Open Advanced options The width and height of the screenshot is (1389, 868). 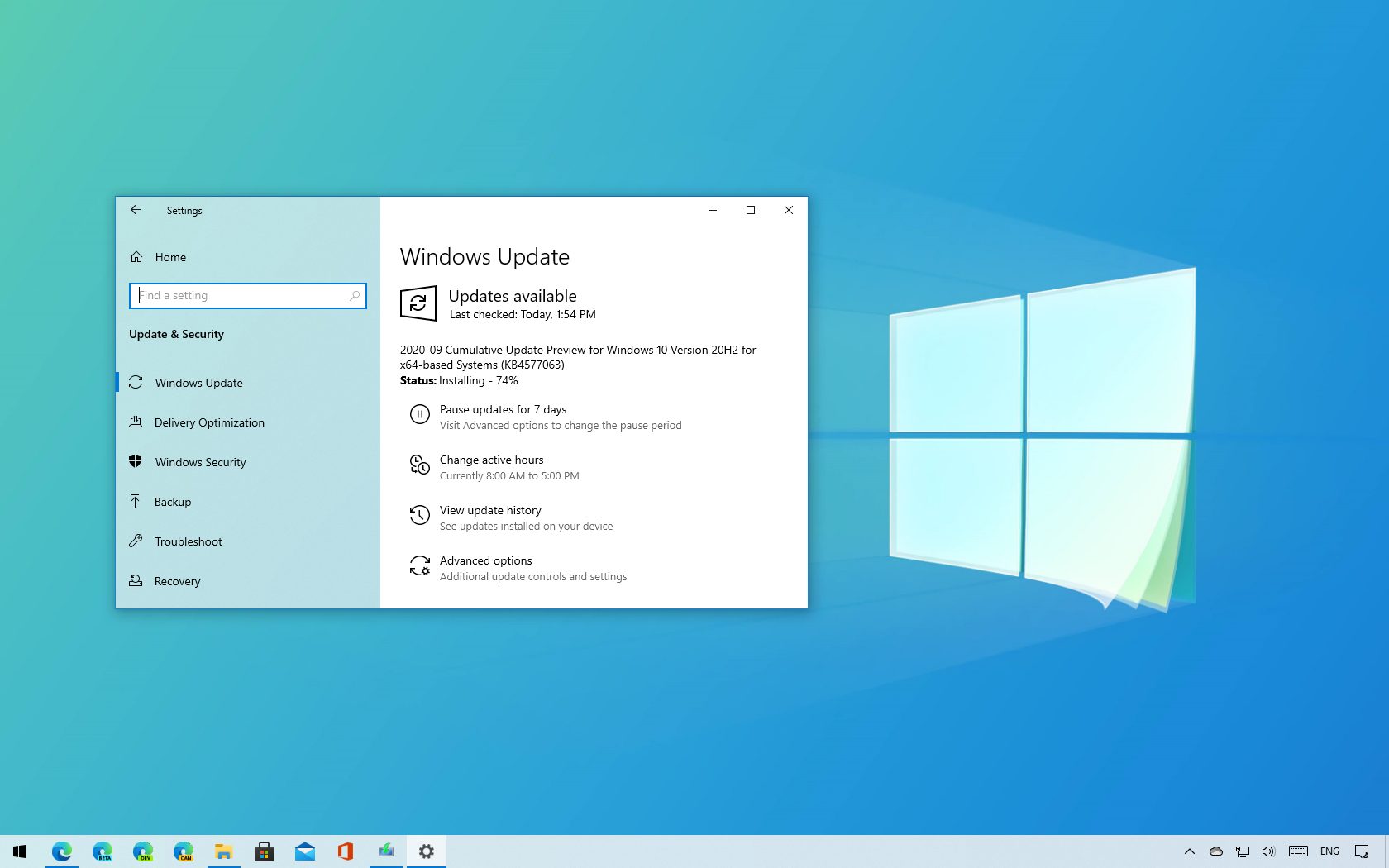[486, 560]
